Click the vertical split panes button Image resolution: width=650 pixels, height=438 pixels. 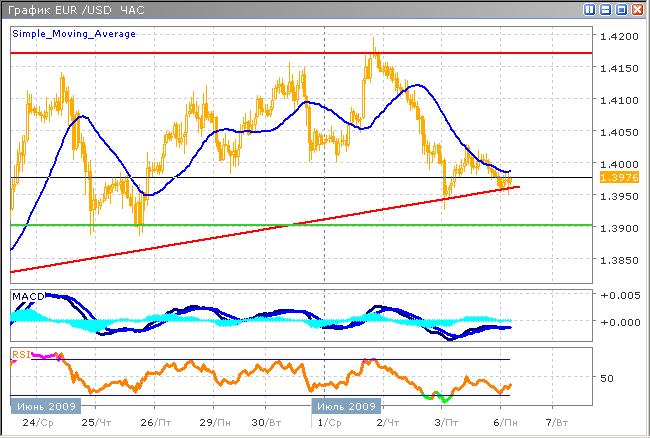tap(590, 10)
